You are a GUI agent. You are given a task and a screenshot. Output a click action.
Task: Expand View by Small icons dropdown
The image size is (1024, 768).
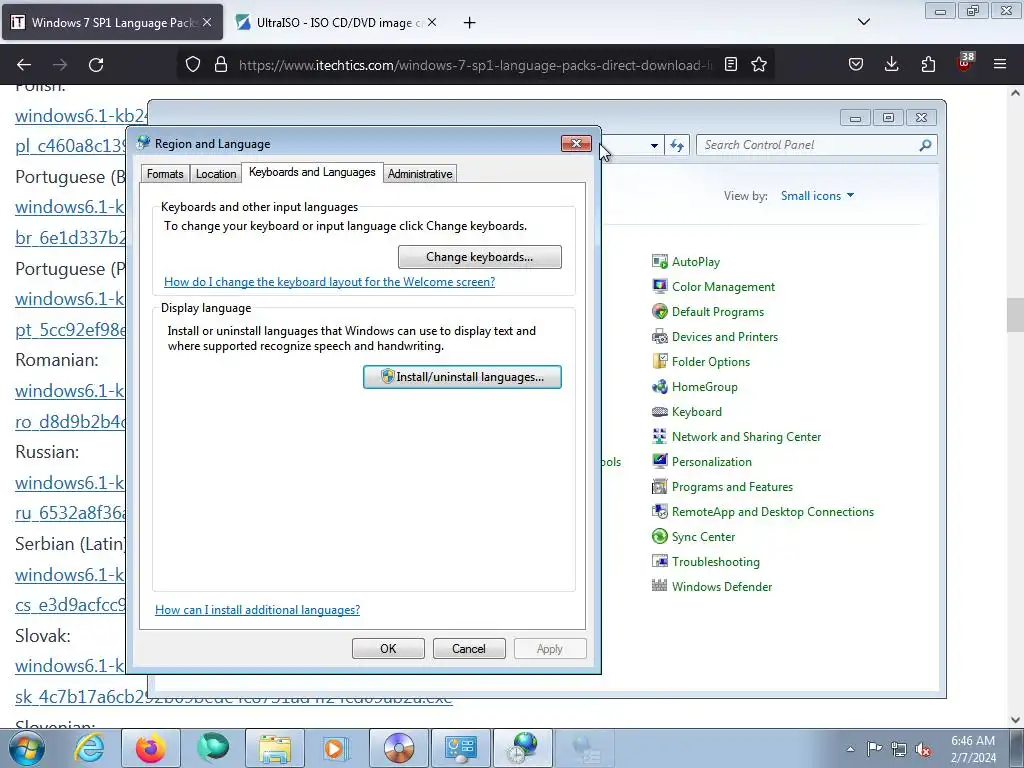tap(818, 196)
